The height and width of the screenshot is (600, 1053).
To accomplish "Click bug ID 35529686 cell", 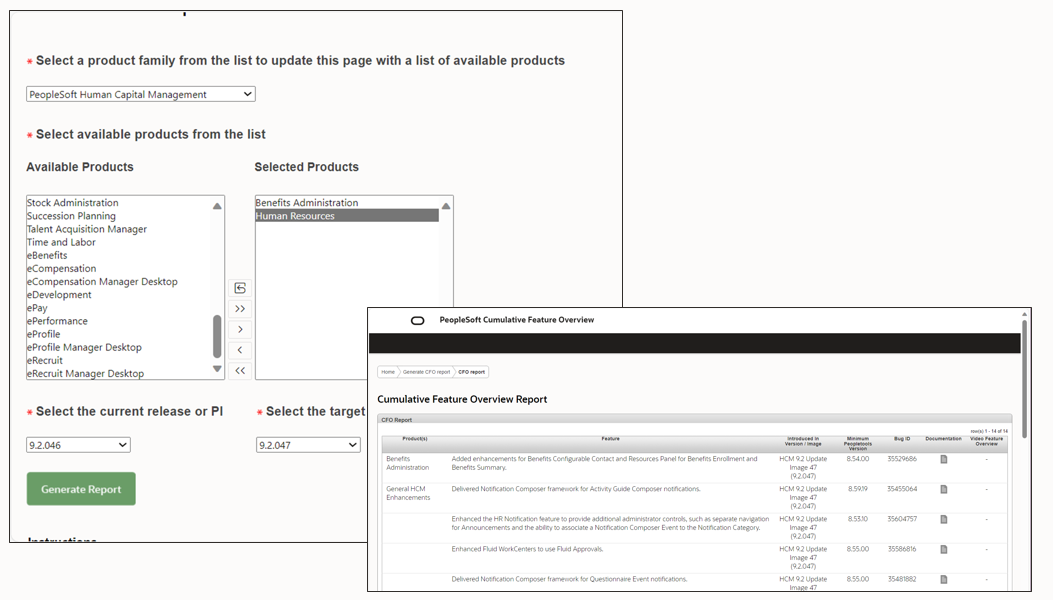I will click(x=902, y=459).
